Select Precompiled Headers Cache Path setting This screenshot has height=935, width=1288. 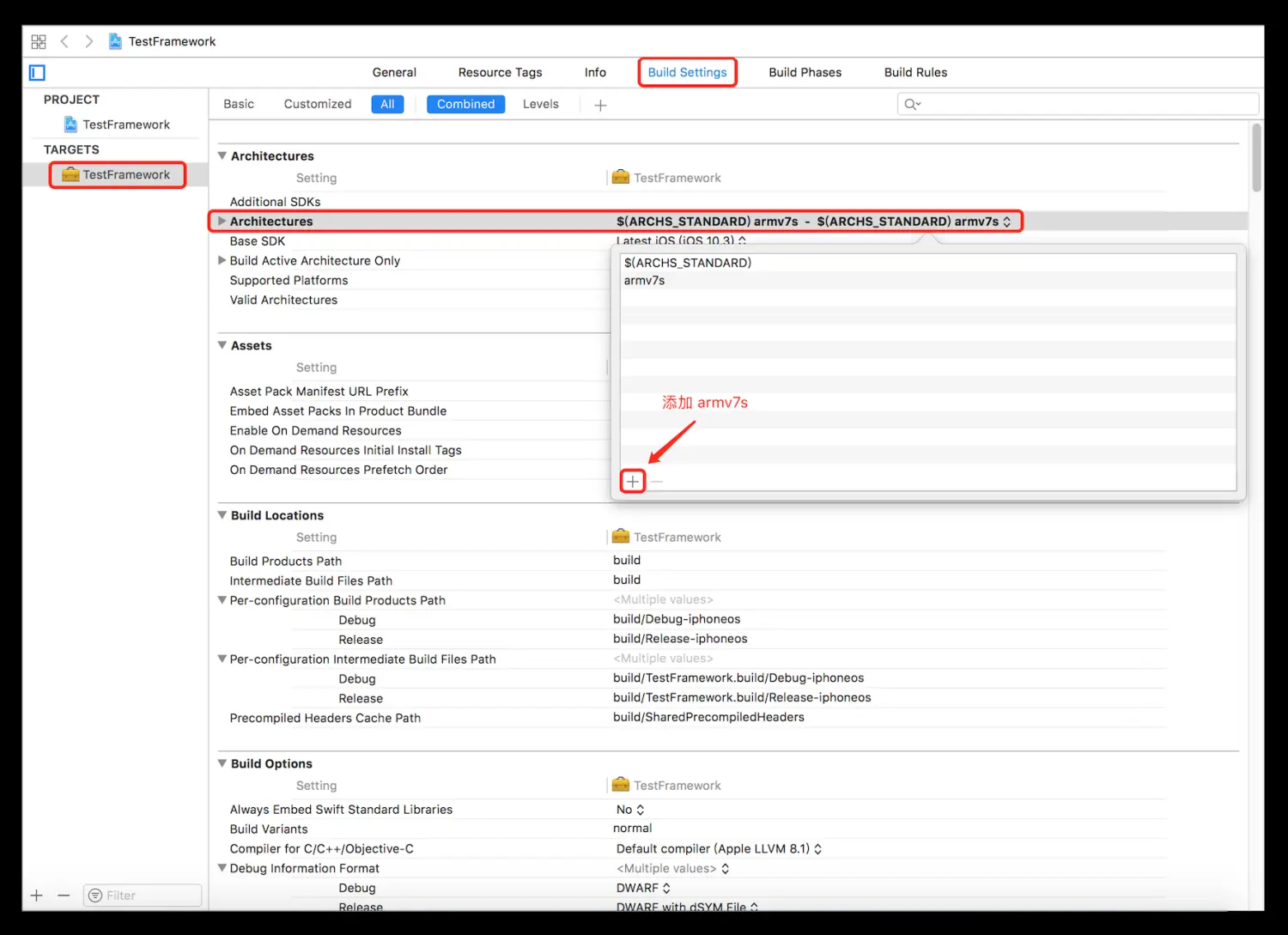tap(325, 718)
